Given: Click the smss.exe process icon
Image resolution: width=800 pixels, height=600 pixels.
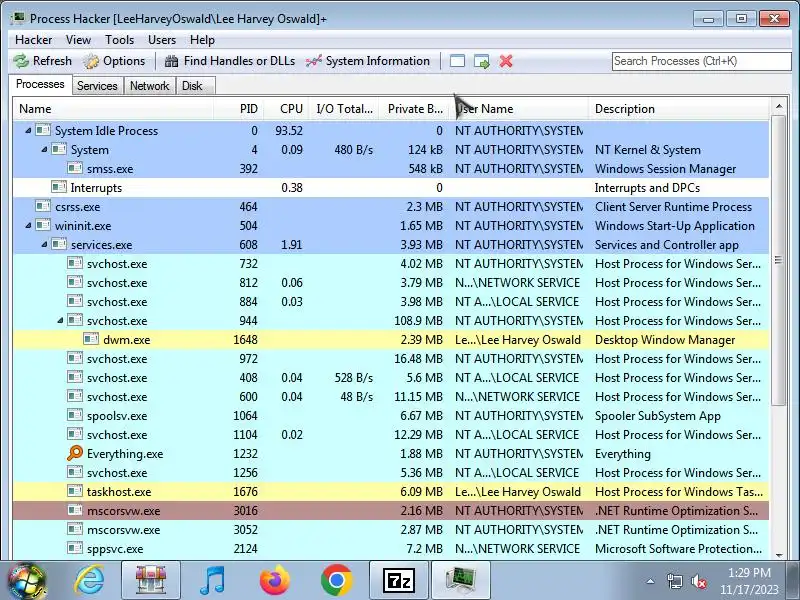Looking at the screenshot, I should (74, 168).
